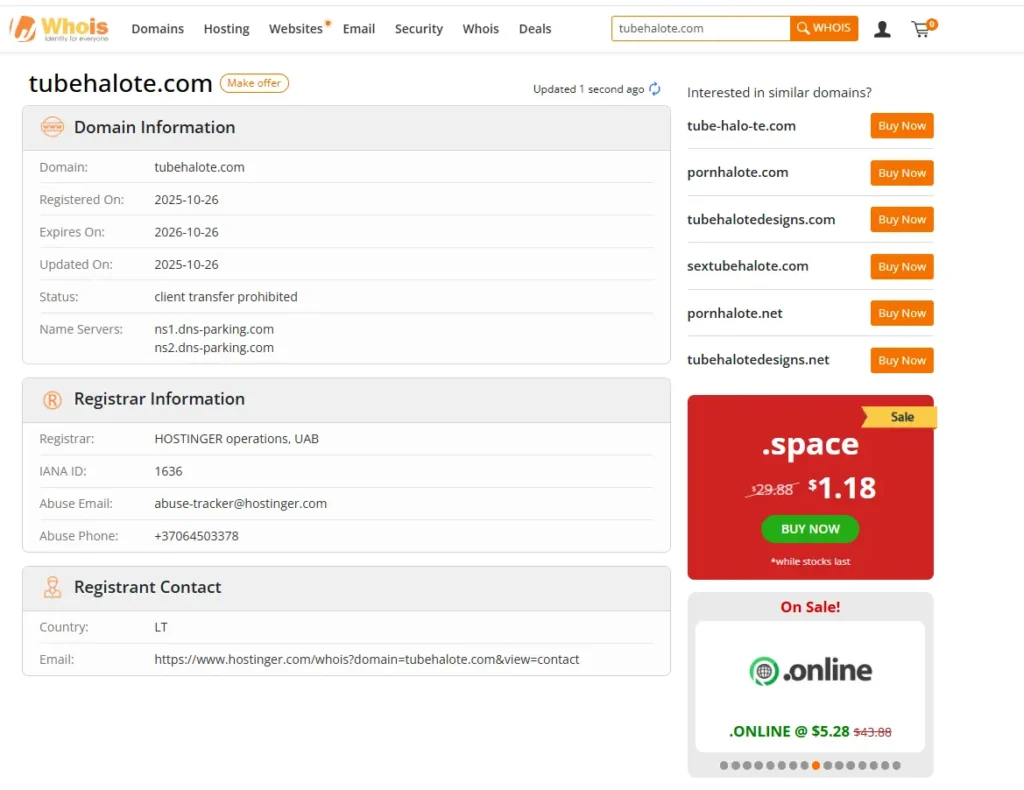Open the sextubehalote.com domain link
This screenshot has height=790, width=1024.
(x=748, y=266)
